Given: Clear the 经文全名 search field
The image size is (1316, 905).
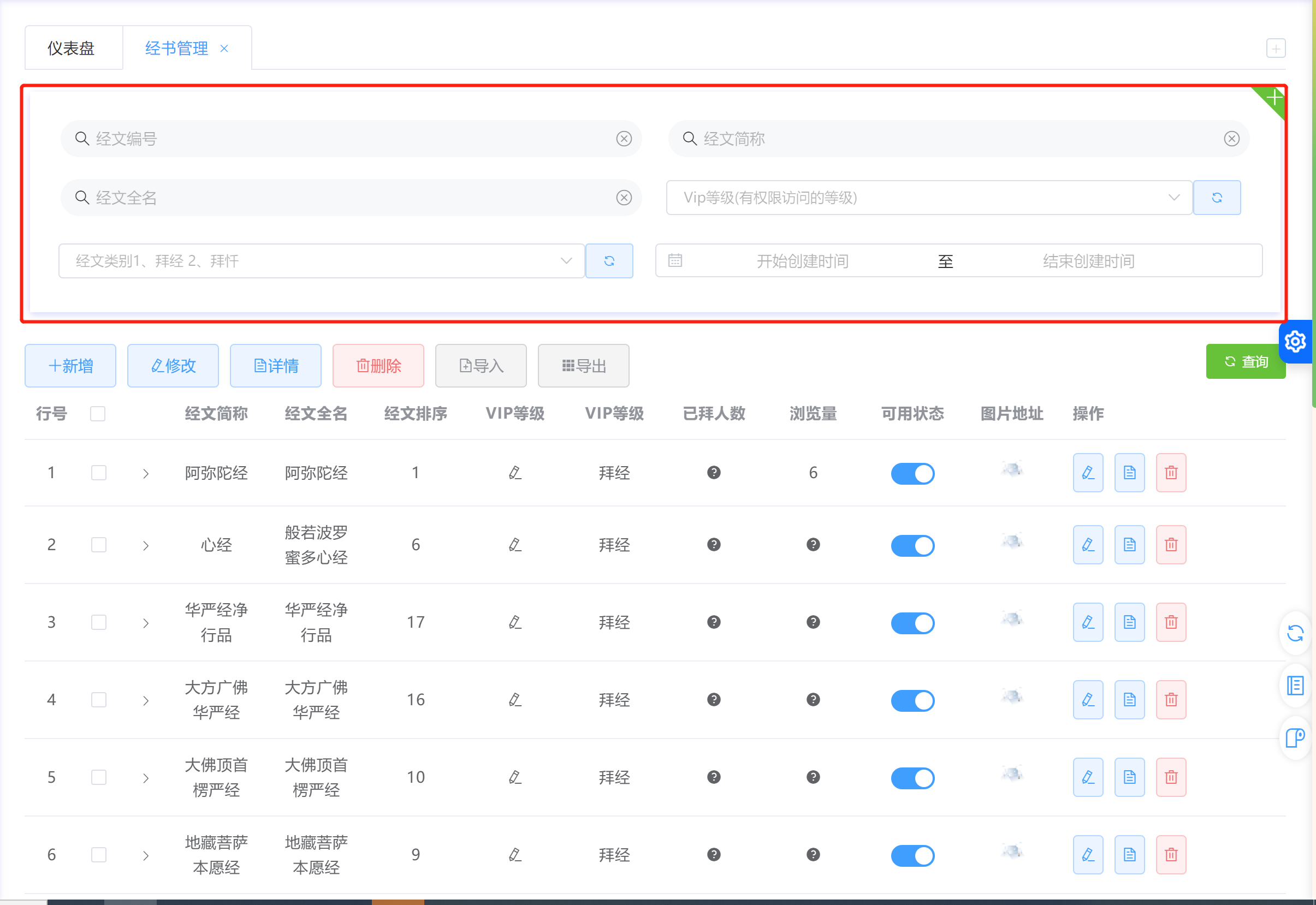Looking at the screenshot, I should [x=624, y=198].
